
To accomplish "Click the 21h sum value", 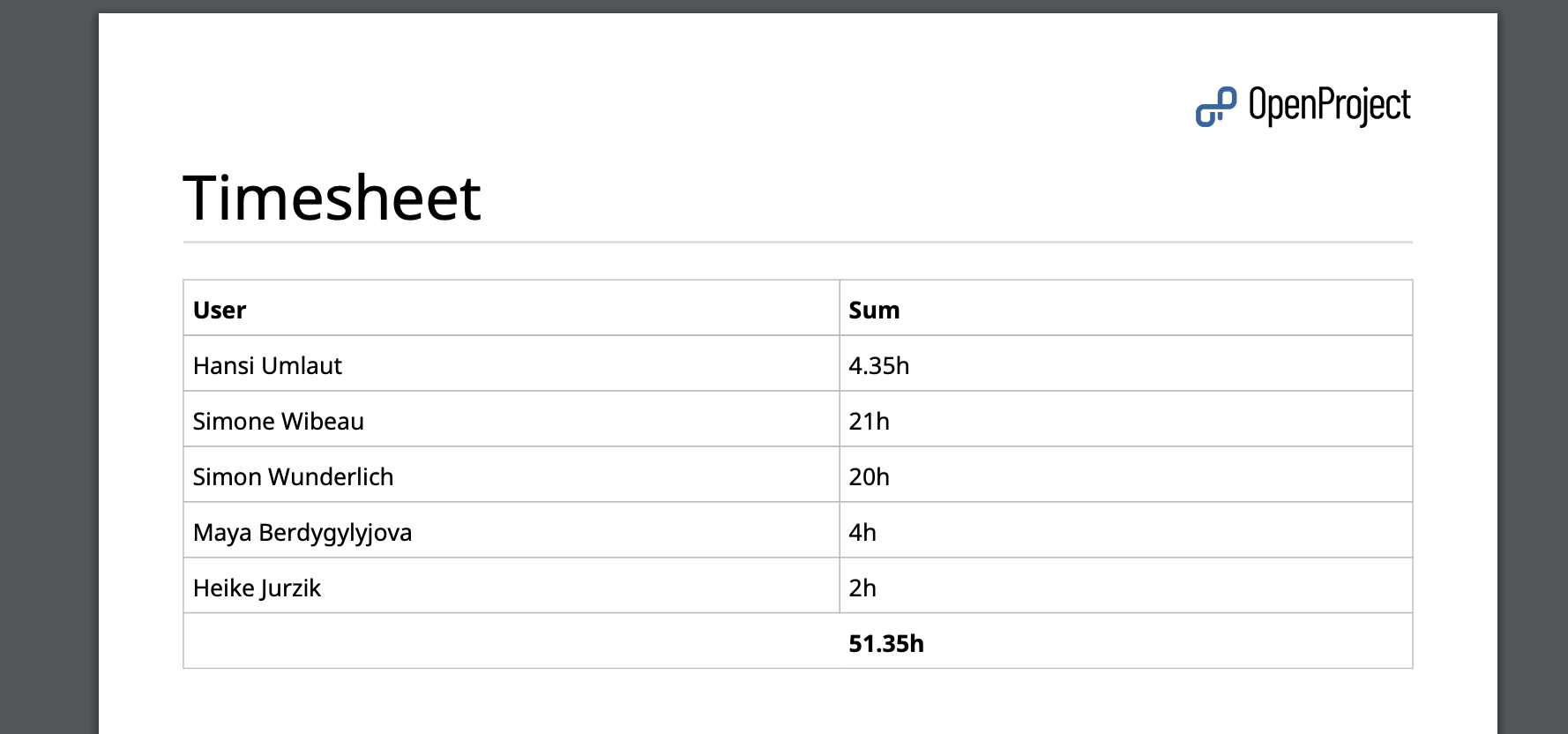I will click(869, 421).
